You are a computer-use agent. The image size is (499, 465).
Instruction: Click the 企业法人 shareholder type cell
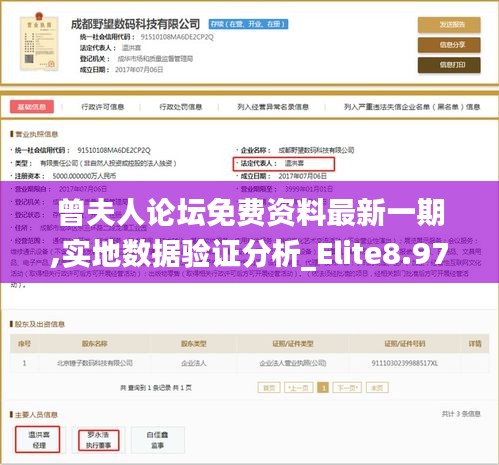194,363
